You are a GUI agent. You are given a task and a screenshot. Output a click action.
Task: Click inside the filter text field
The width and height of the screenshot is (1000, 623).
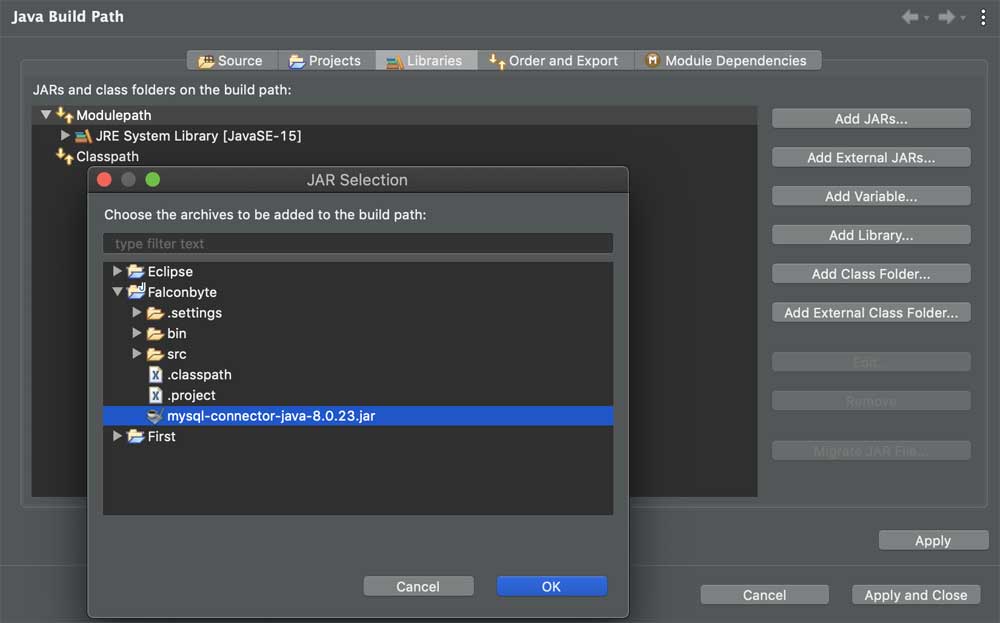point(358,243)
